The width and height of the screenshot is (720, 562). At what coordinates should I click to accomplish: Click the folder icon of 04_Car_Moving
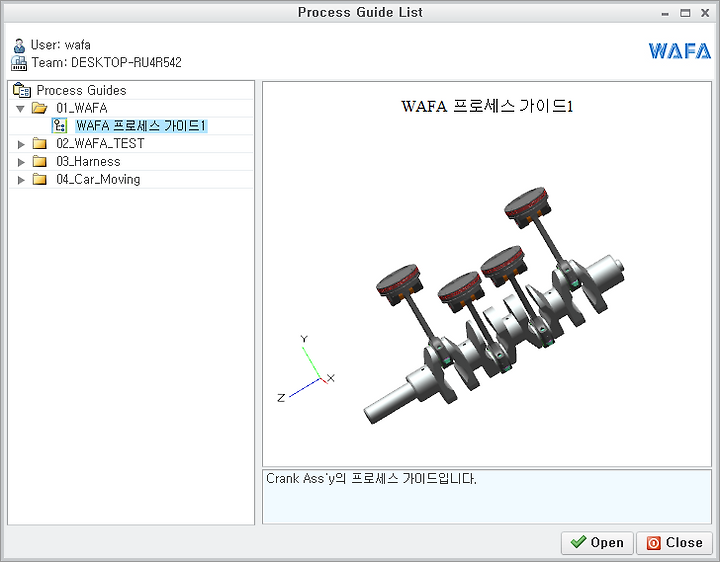point(39,180)
